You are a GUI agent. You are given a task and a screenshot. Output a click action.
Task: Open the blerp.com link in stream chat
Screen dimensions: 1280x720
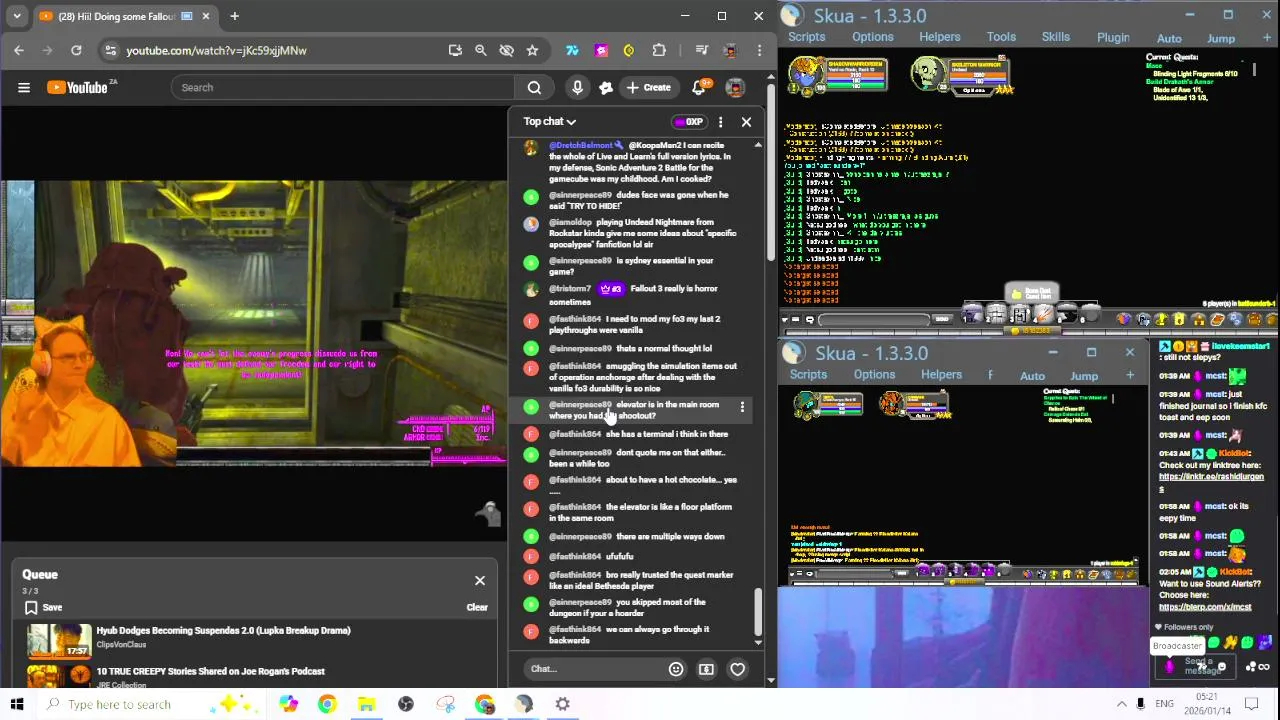1205,607
